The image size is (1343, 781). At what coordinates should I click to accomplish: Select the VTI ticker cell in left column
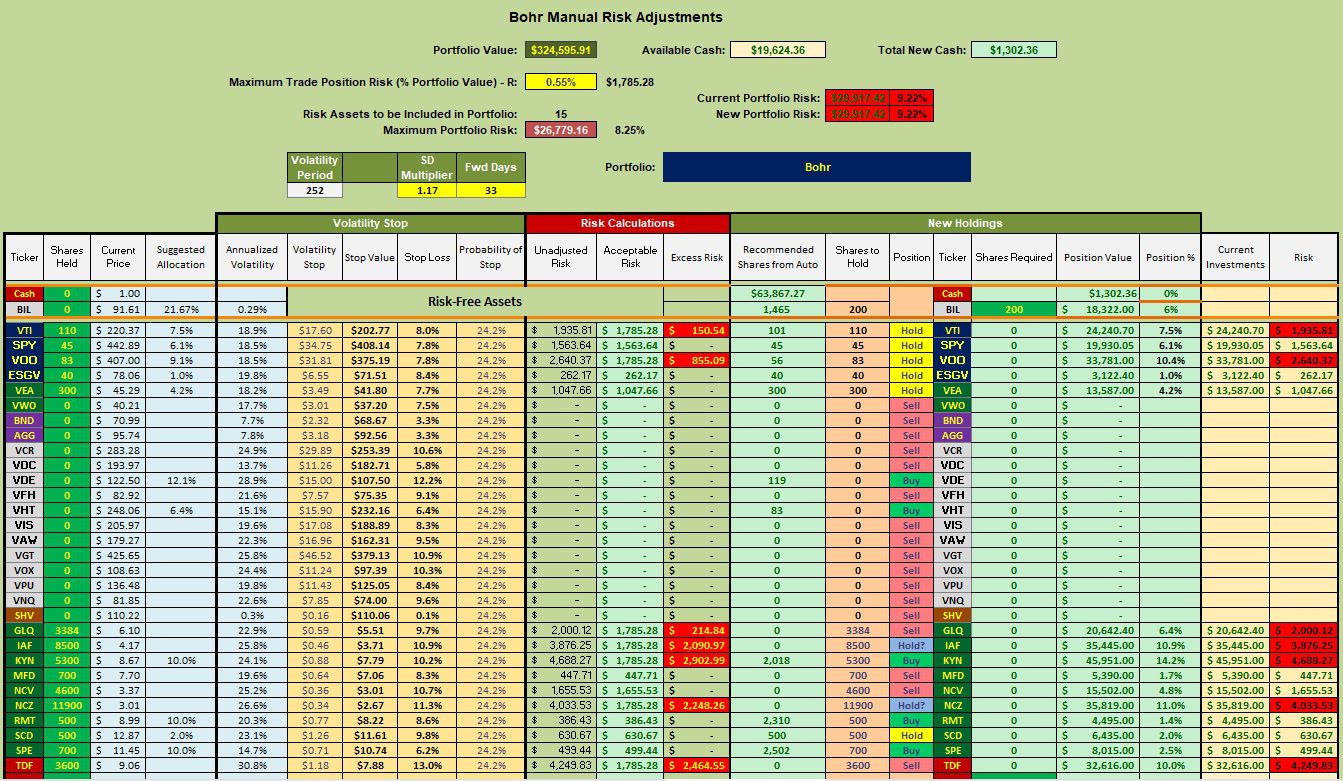point(22,330)
